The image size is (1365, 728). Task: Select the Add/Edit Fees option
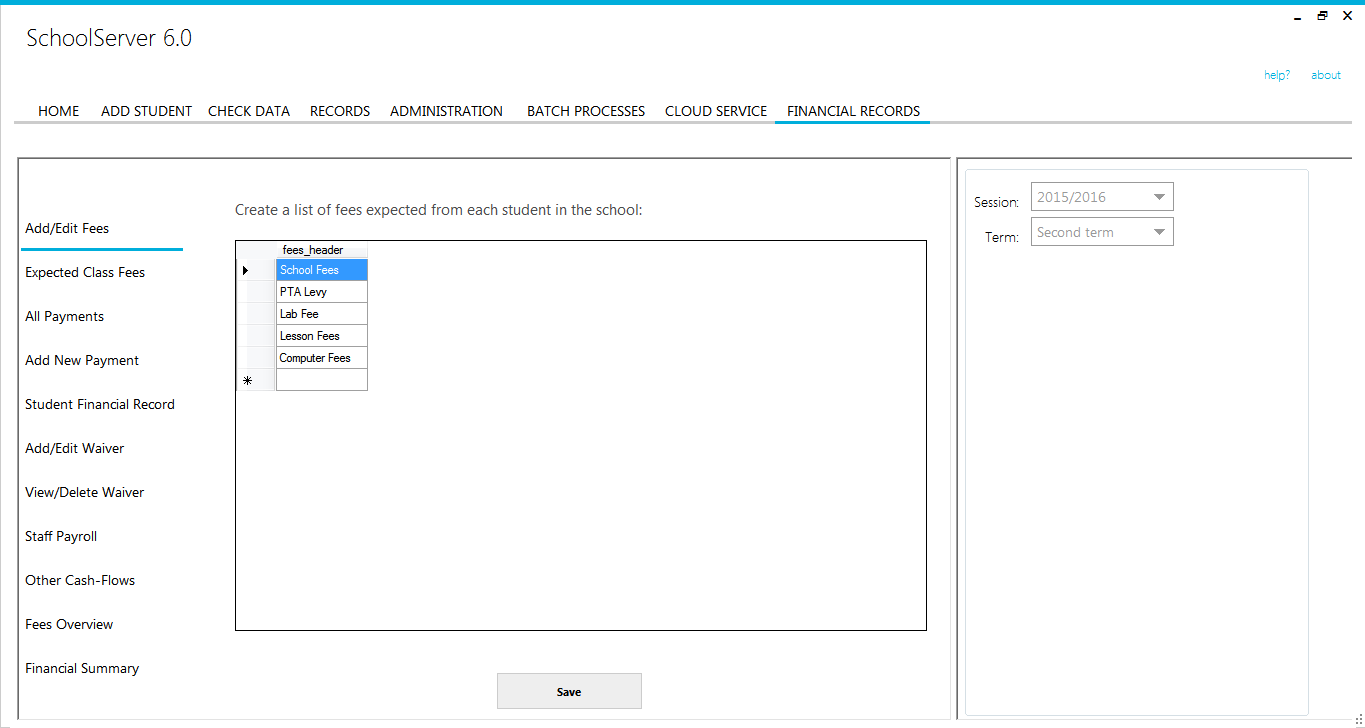tap(67, 228)
